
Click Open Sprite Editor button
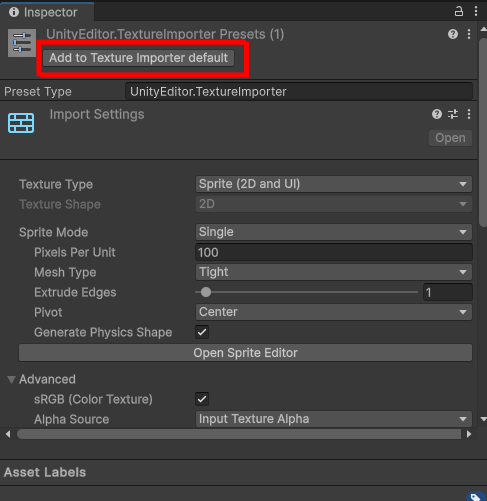pyautogui.click(x=245, y=353)
